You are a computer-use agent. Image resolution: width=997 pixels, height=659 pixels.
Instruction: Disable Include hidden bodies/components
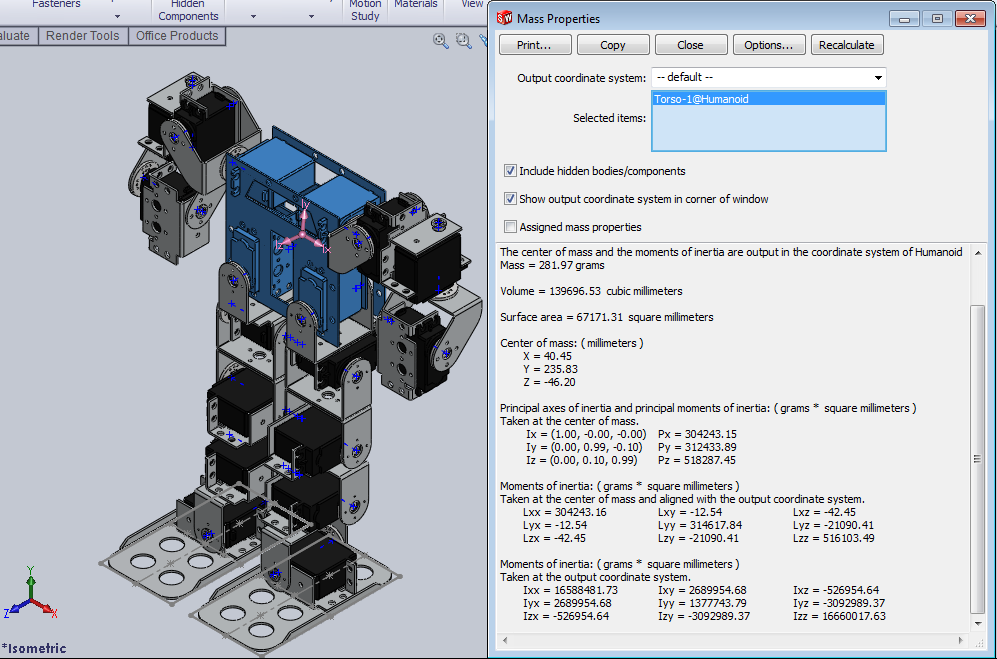(x=510, y=170)
